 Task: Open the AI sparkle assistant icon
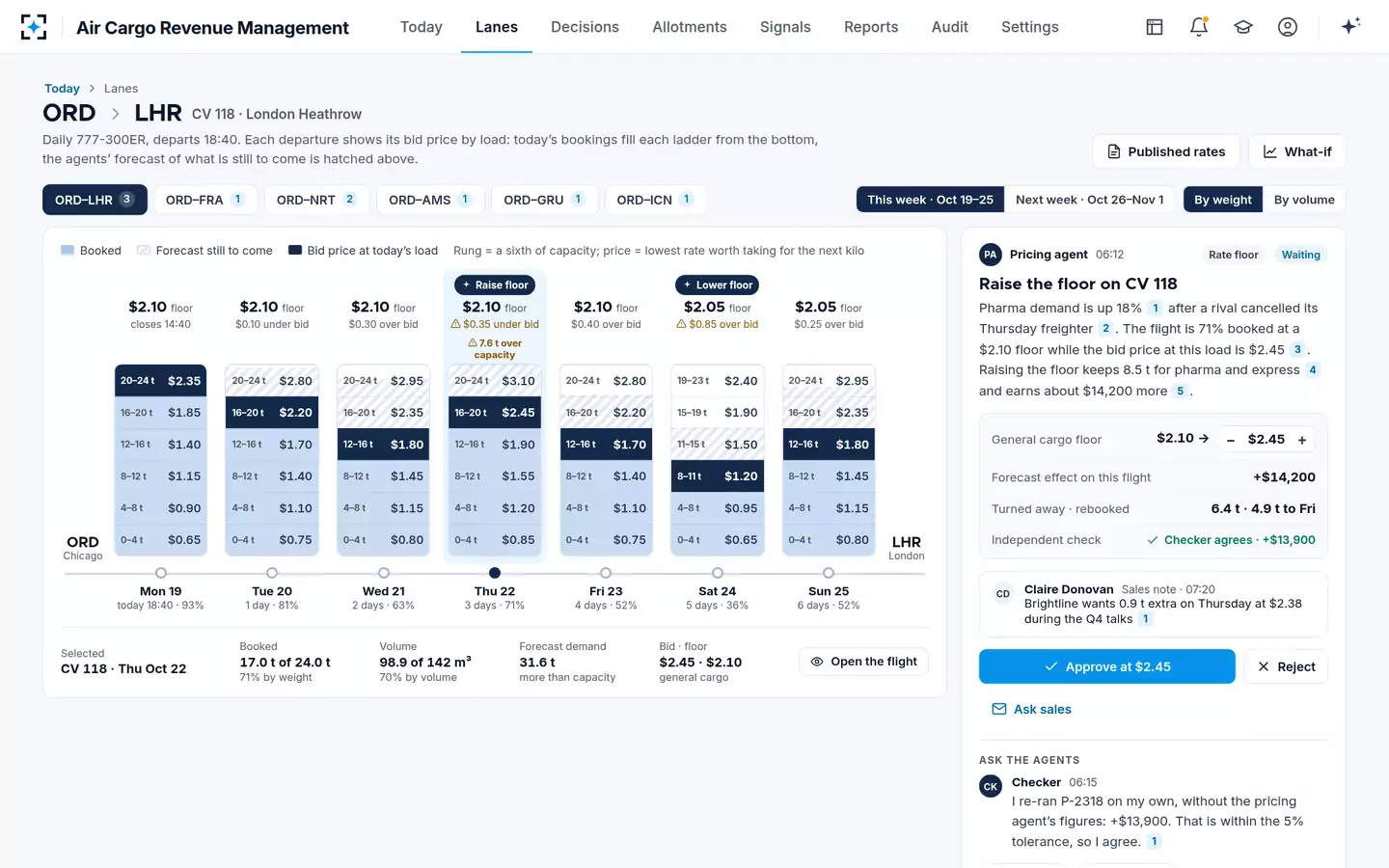coord(1350,26)
